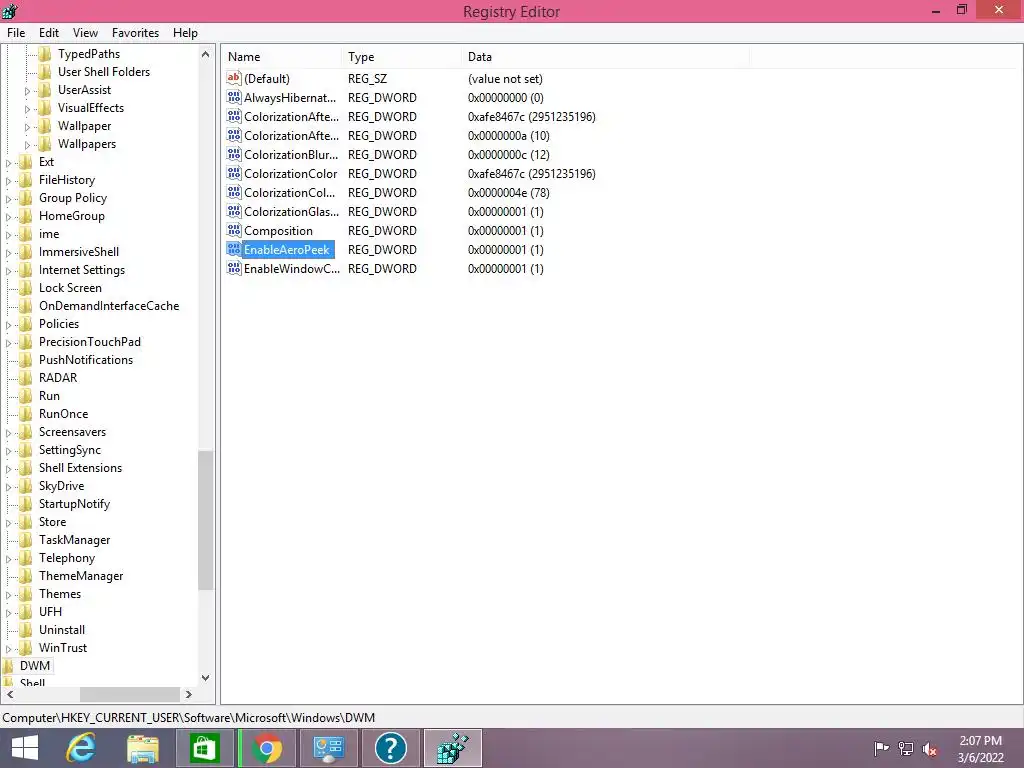Click the tree horizontal scroll left arrow
Viewport: 1024px width, 768px height.
click(x=10, y=695)
